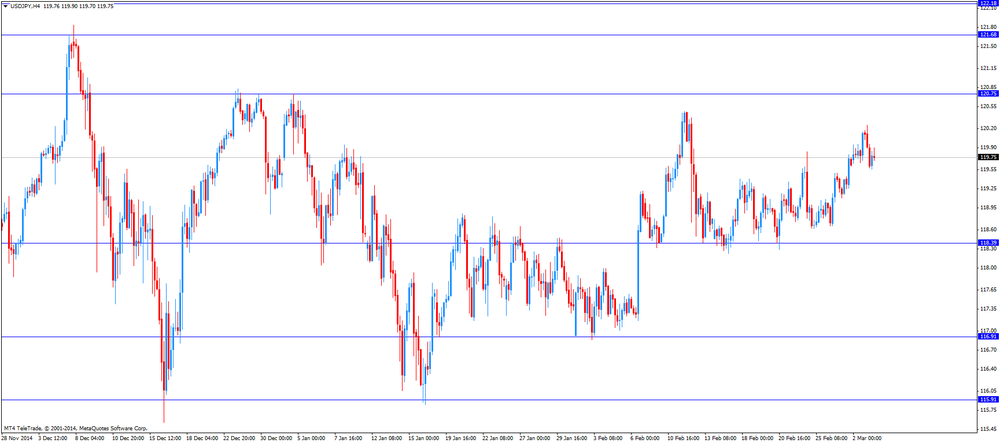Click the 30 Dec 00:00 time label

pos(274,439)
